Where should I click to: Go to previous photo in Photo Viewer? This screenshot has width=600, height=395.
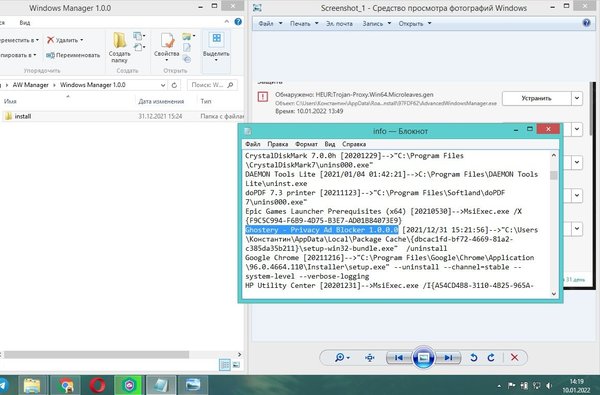click(398, 357)
